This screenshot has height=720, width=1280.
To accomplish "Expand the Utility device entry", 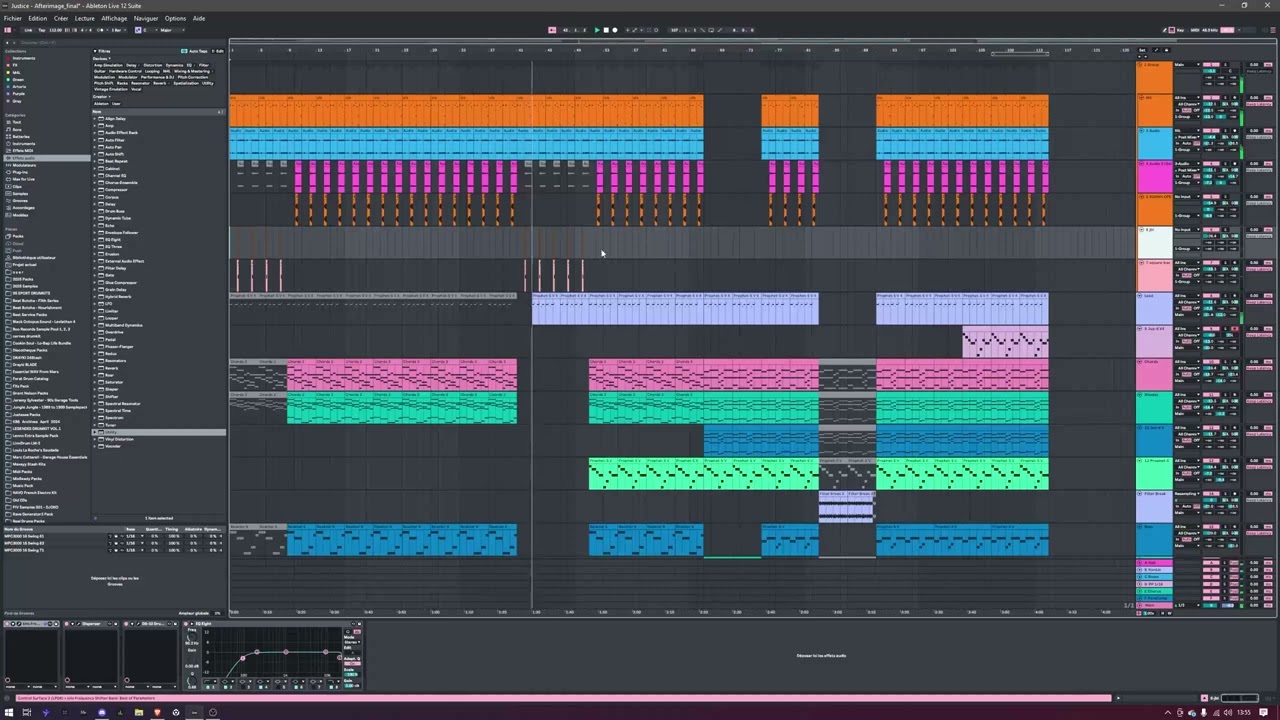I will click(96, 433).
